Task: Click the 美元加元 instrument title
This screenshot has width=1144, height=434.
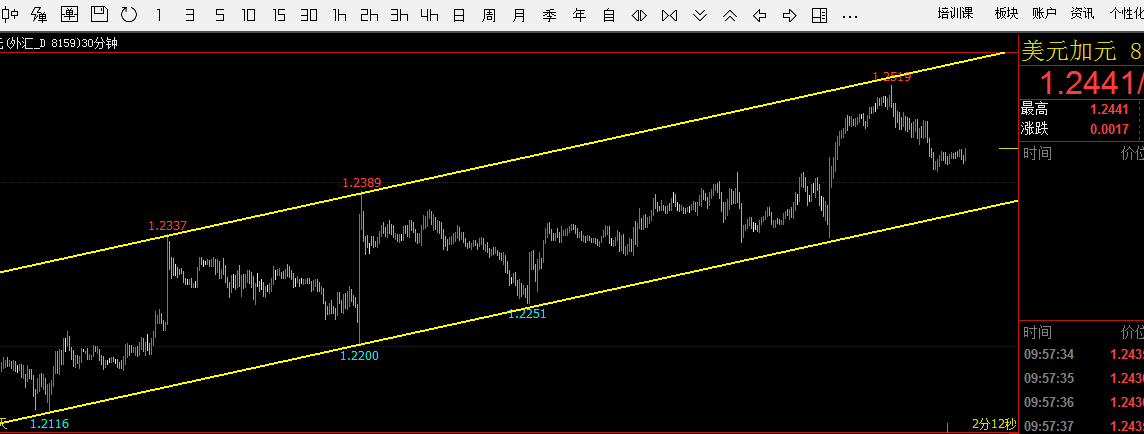Action: 1070,50
